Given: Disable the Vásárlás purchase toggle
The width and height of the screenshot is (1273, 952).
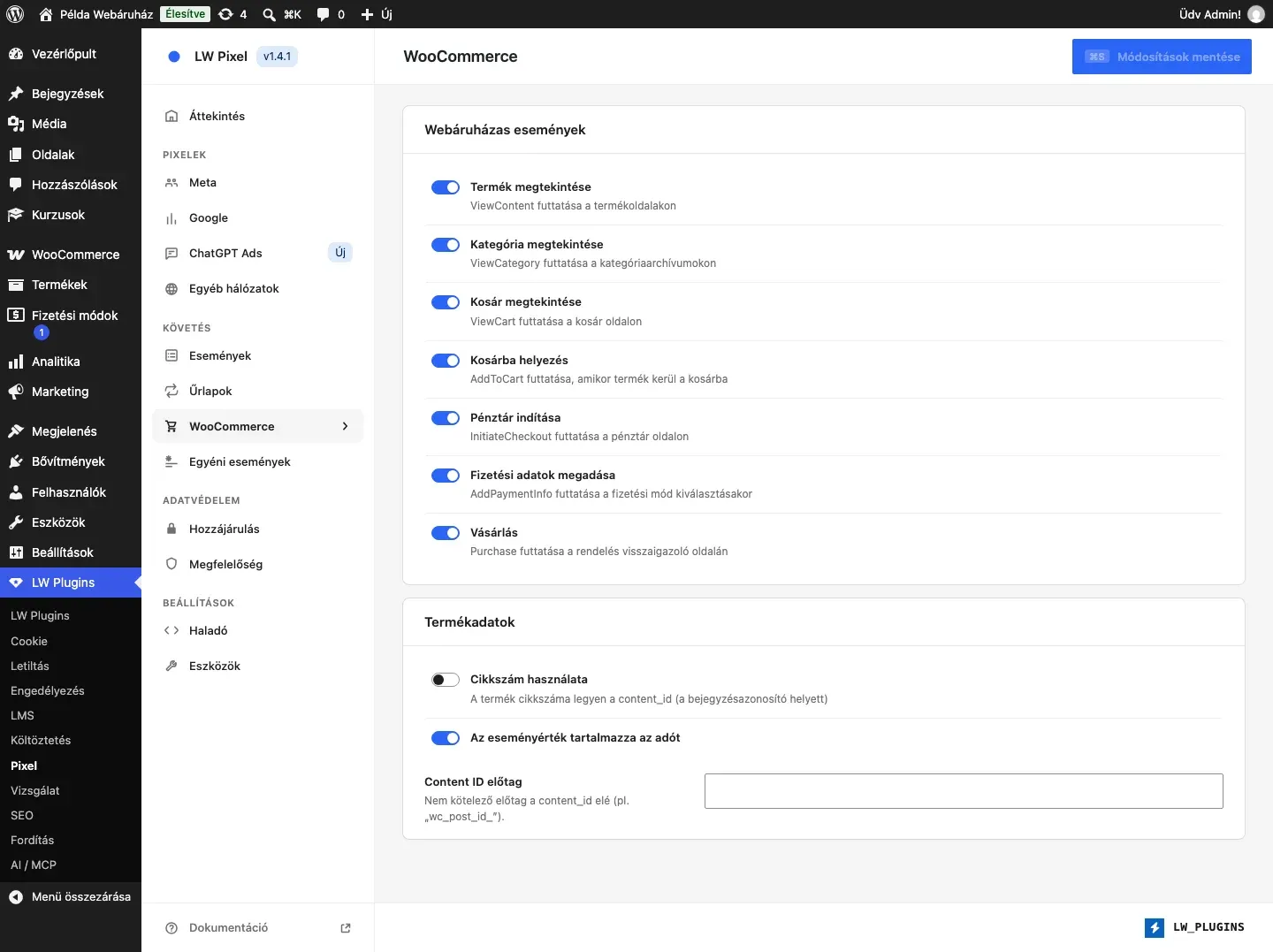Looking at the screenshot, I should (446, 533).
